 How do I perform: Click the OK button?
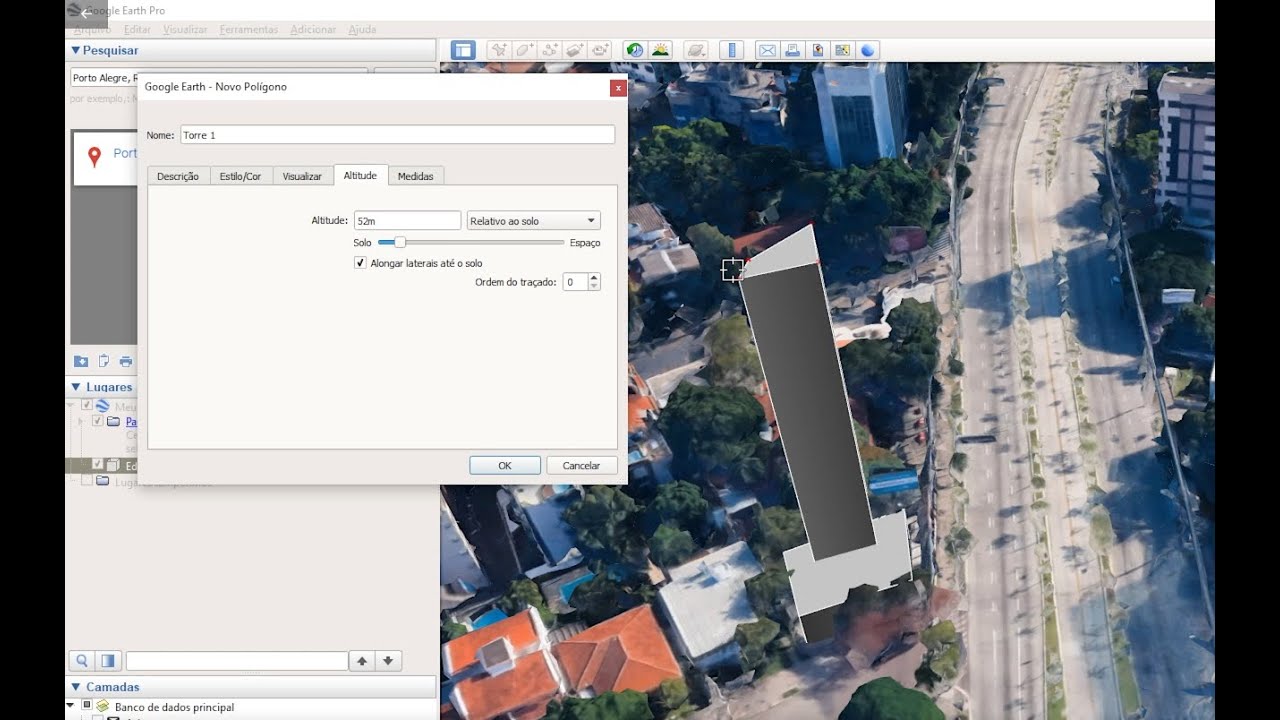(505, 465)
